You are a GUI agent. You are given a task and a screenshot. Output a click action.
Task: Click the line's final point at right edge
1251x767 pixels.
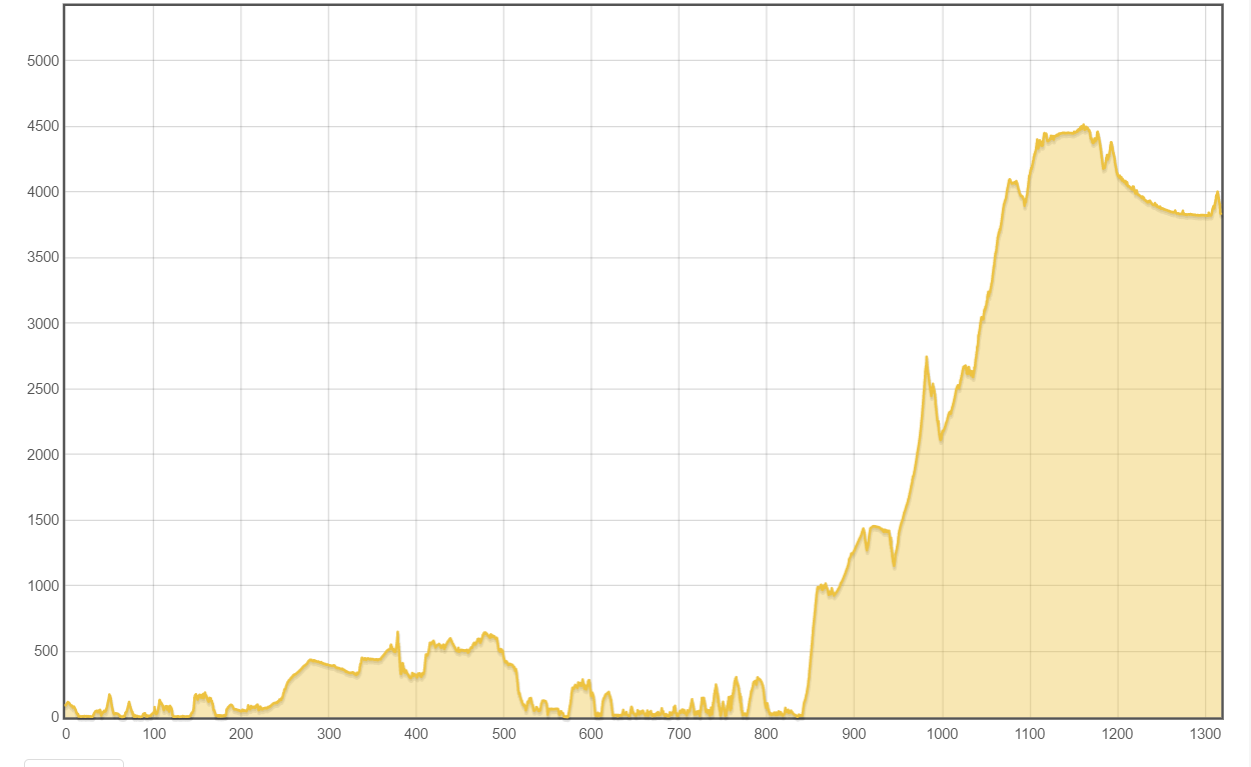(1221, 214)
